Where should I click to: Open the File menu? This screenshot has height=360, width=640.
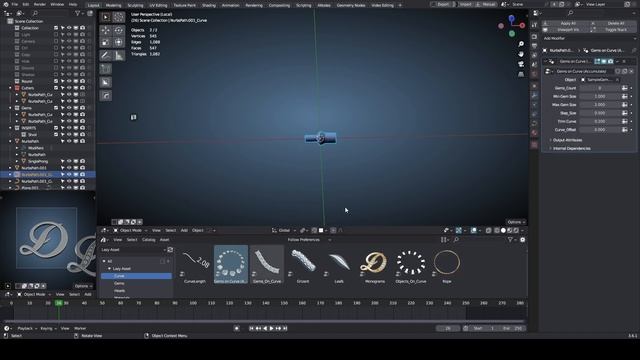pyautogui.click(x=15, y=4)
